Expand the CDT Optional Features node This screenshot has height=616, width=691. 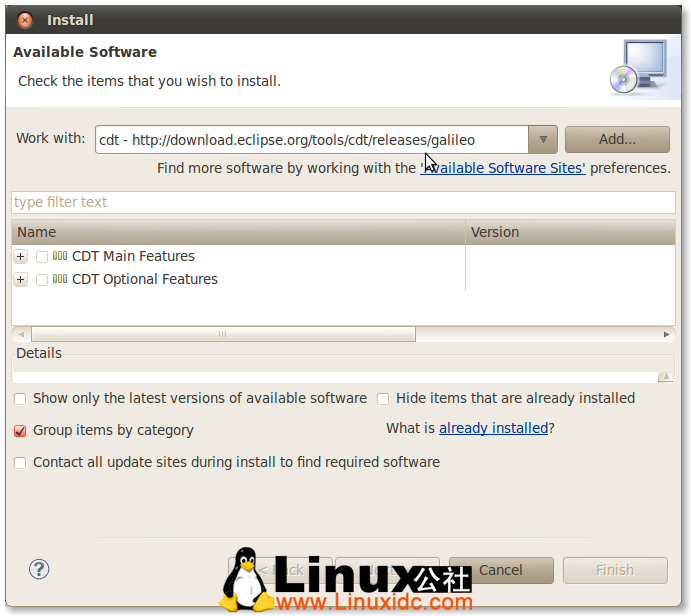click(21, 279)
